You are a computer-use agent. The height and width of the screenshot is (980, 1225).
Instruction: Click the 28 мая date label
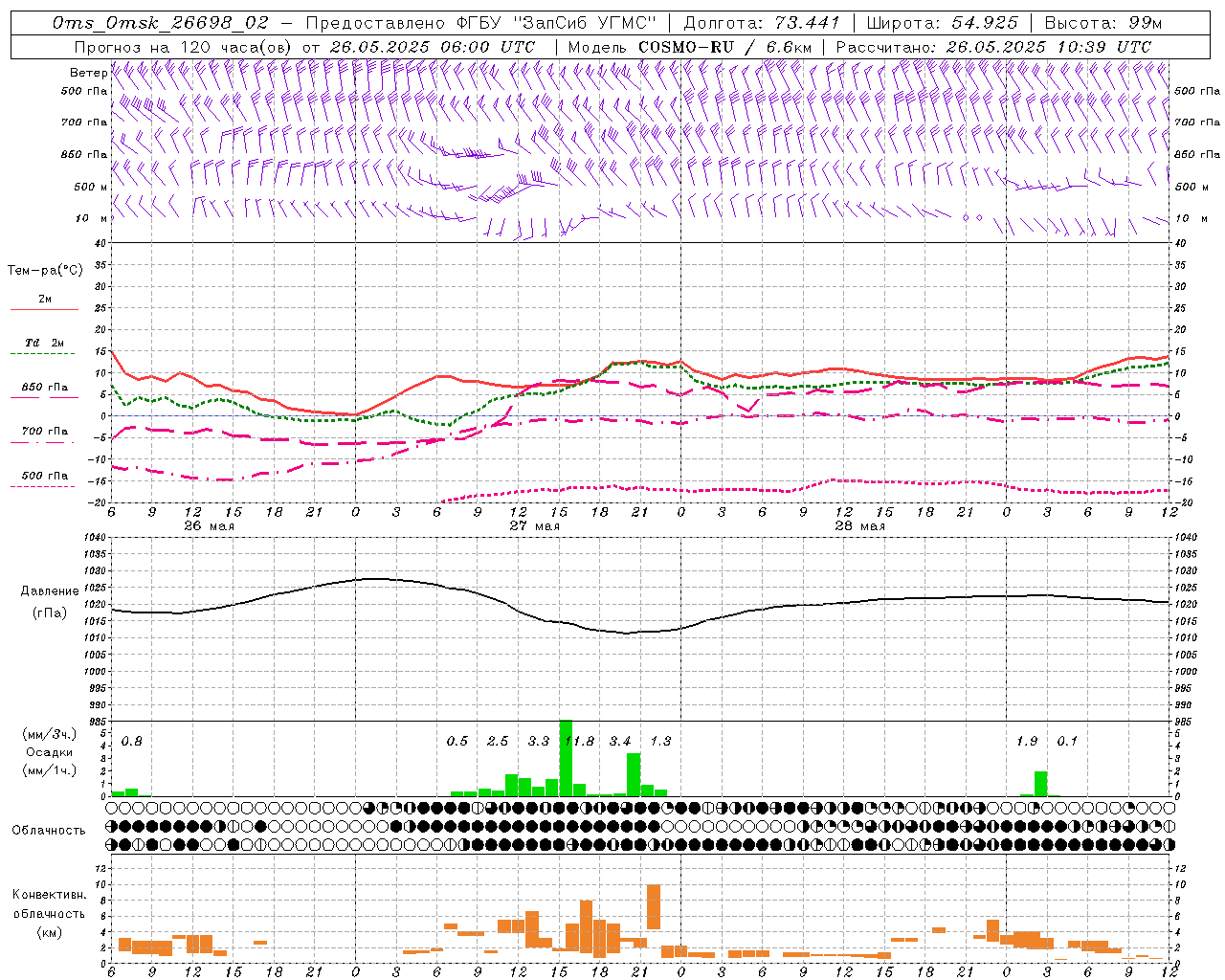coord(859,526)
